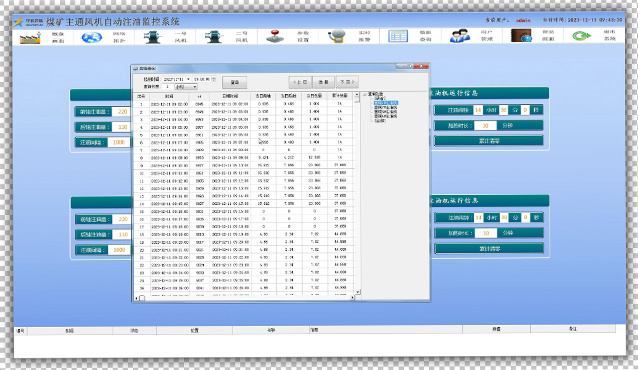
Task: Open the globe network topology icon
Action: click(x=91, y=37)
